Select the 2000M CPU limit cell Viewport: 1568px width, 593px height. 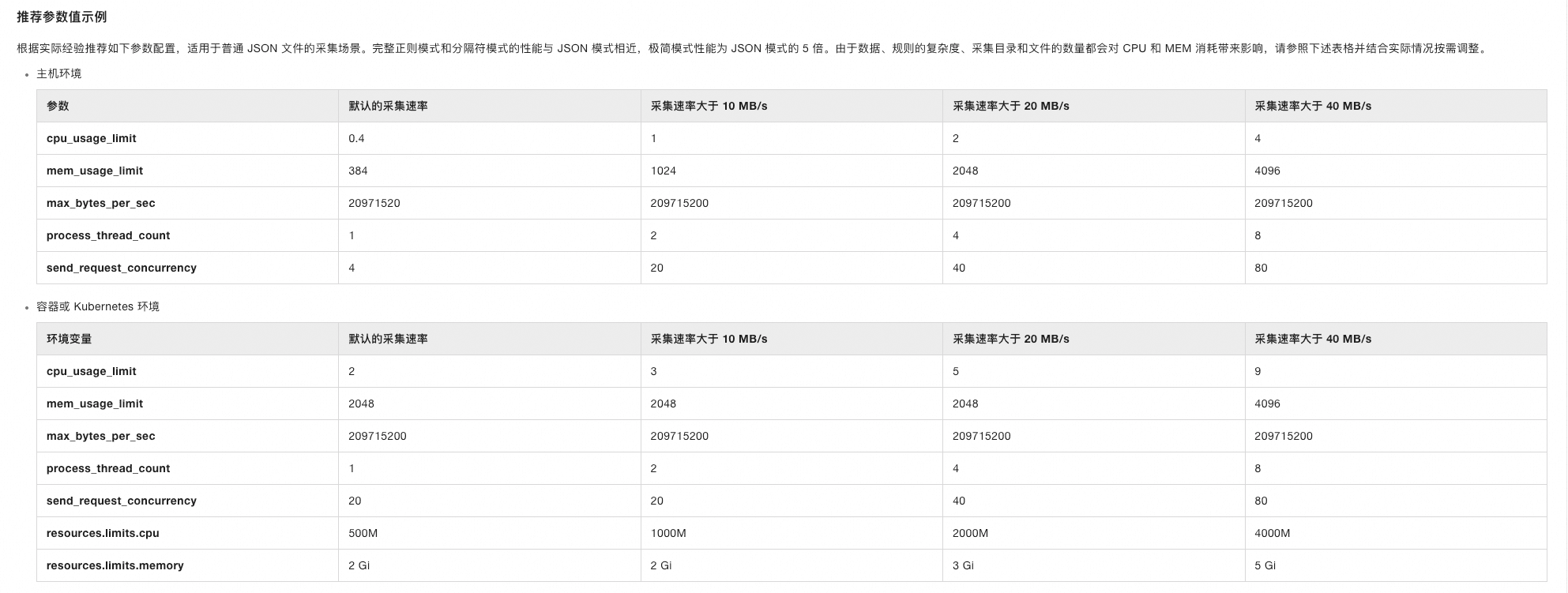point(970,533)
